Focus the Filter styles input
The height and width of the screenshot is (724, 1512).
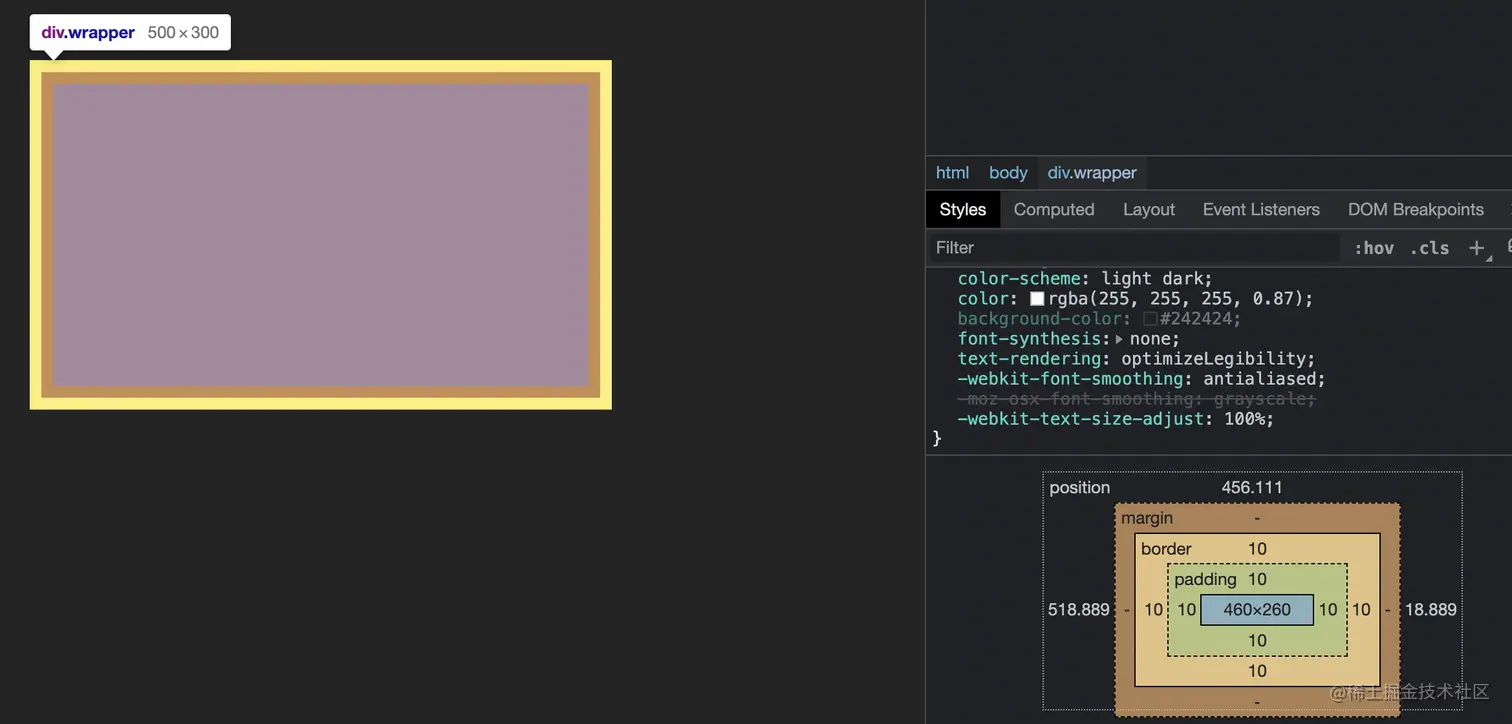click(x=1134, y=248)
